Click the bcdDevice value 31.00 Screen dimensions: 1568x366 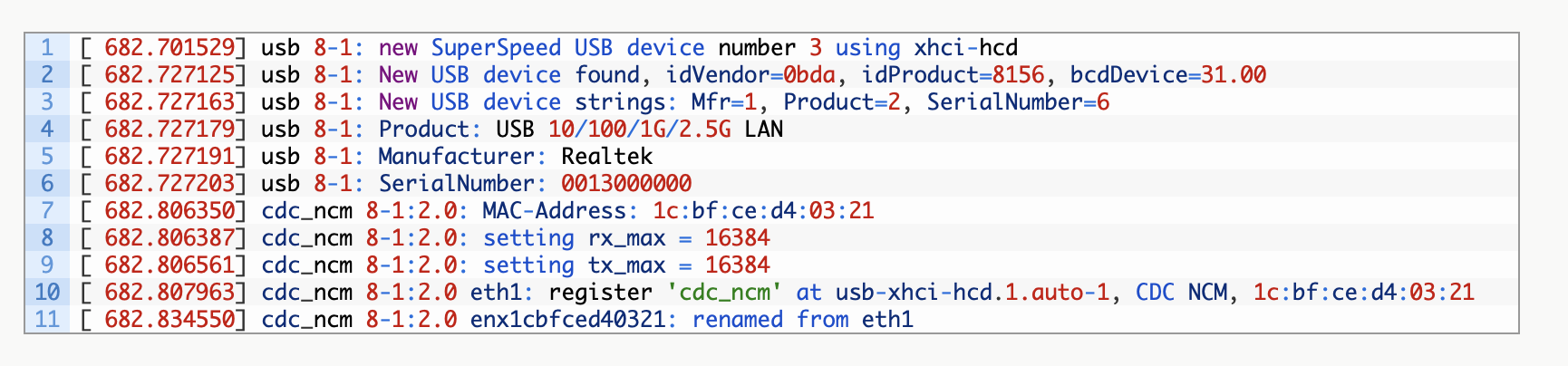point(1234,74)
